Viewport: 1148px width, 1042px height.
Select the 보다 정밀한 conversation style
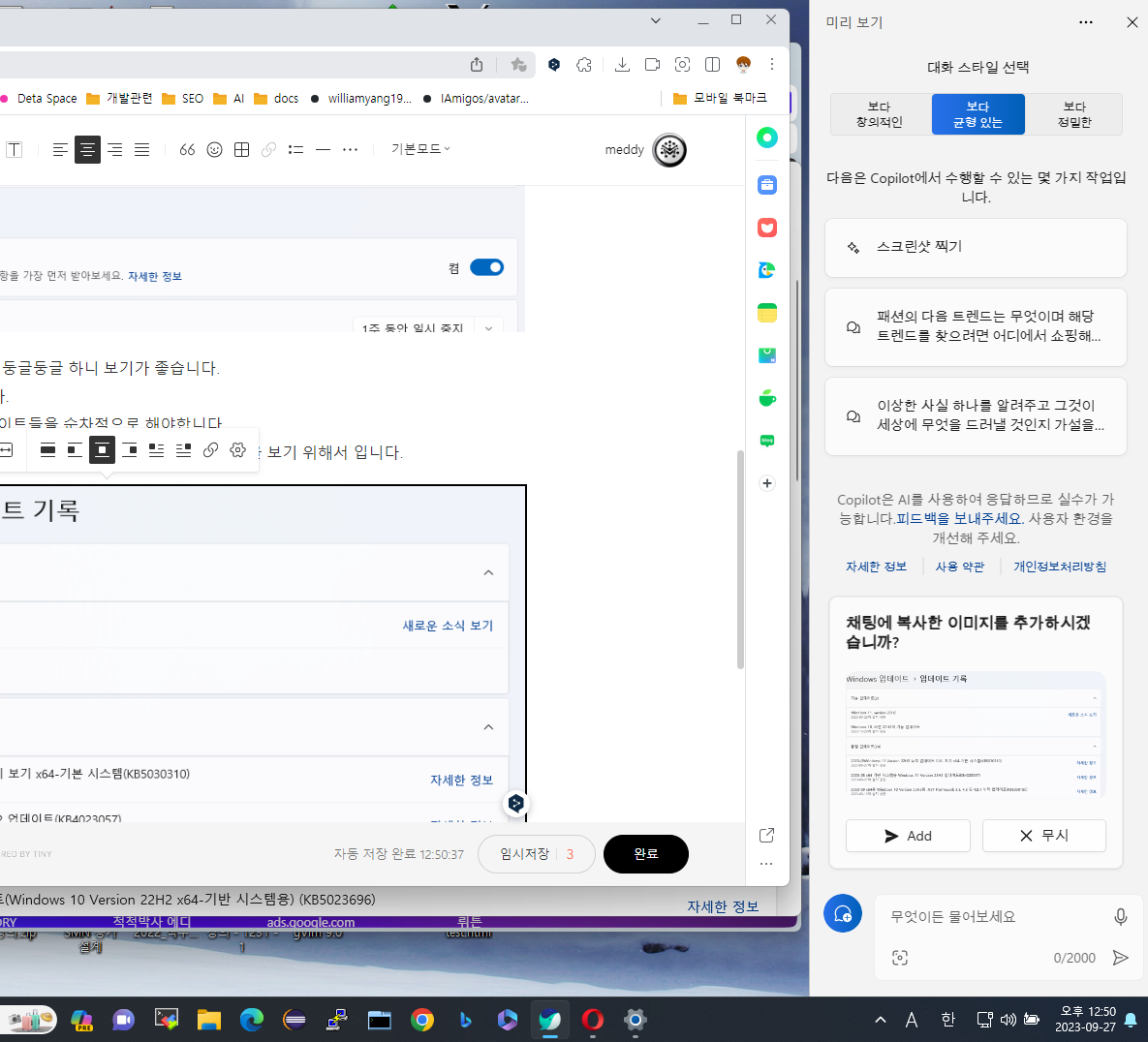pos(1075,113)
